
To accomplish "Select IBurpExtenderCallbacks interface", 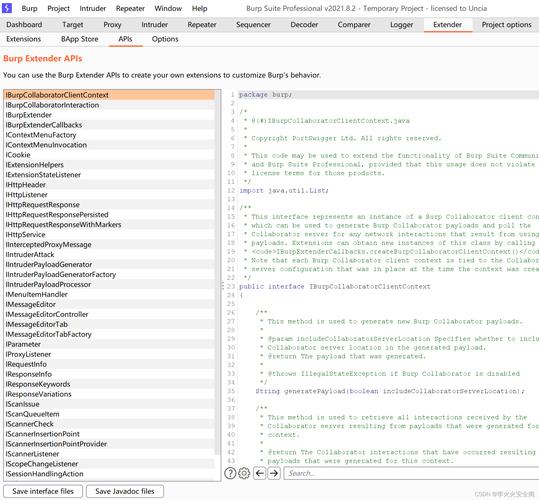I will (x=109, y=125).
